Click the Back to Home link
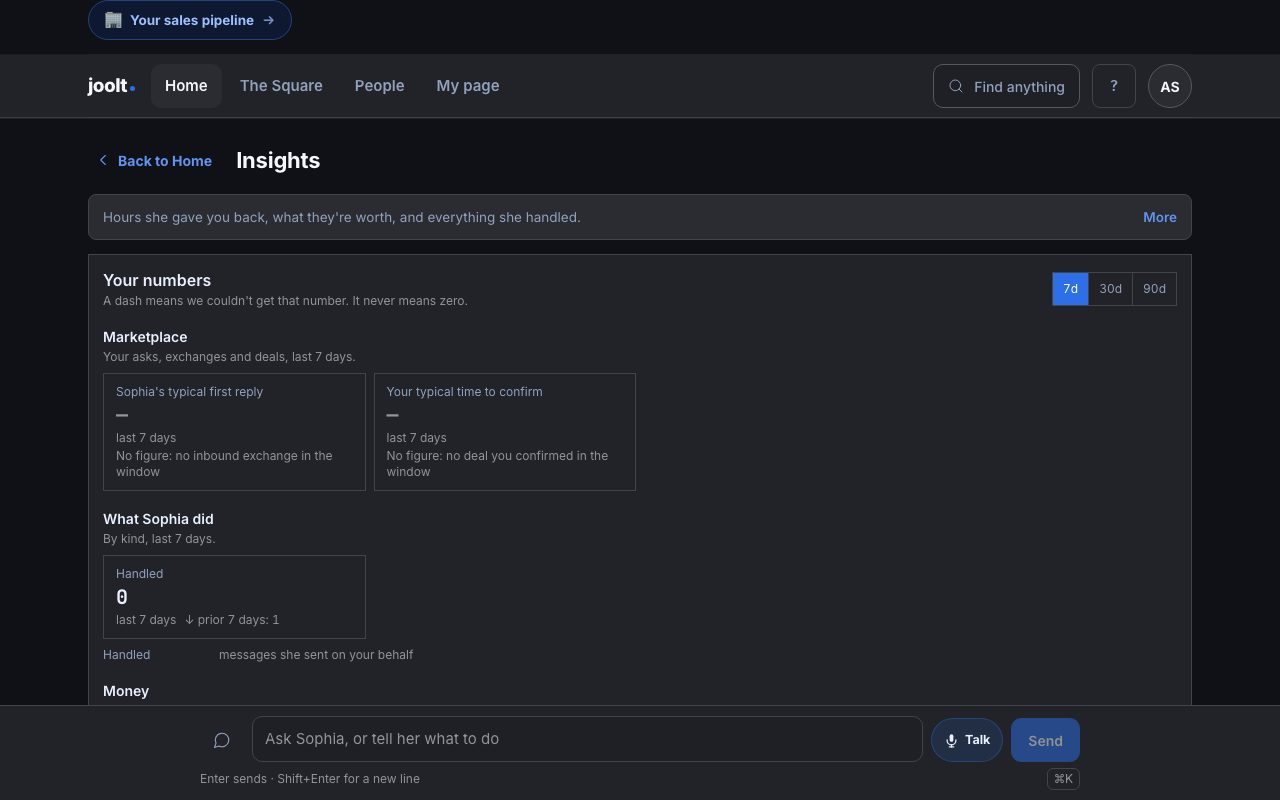Image resolution: width=1280 pixels, height=800 pixels. click(155, 161)
